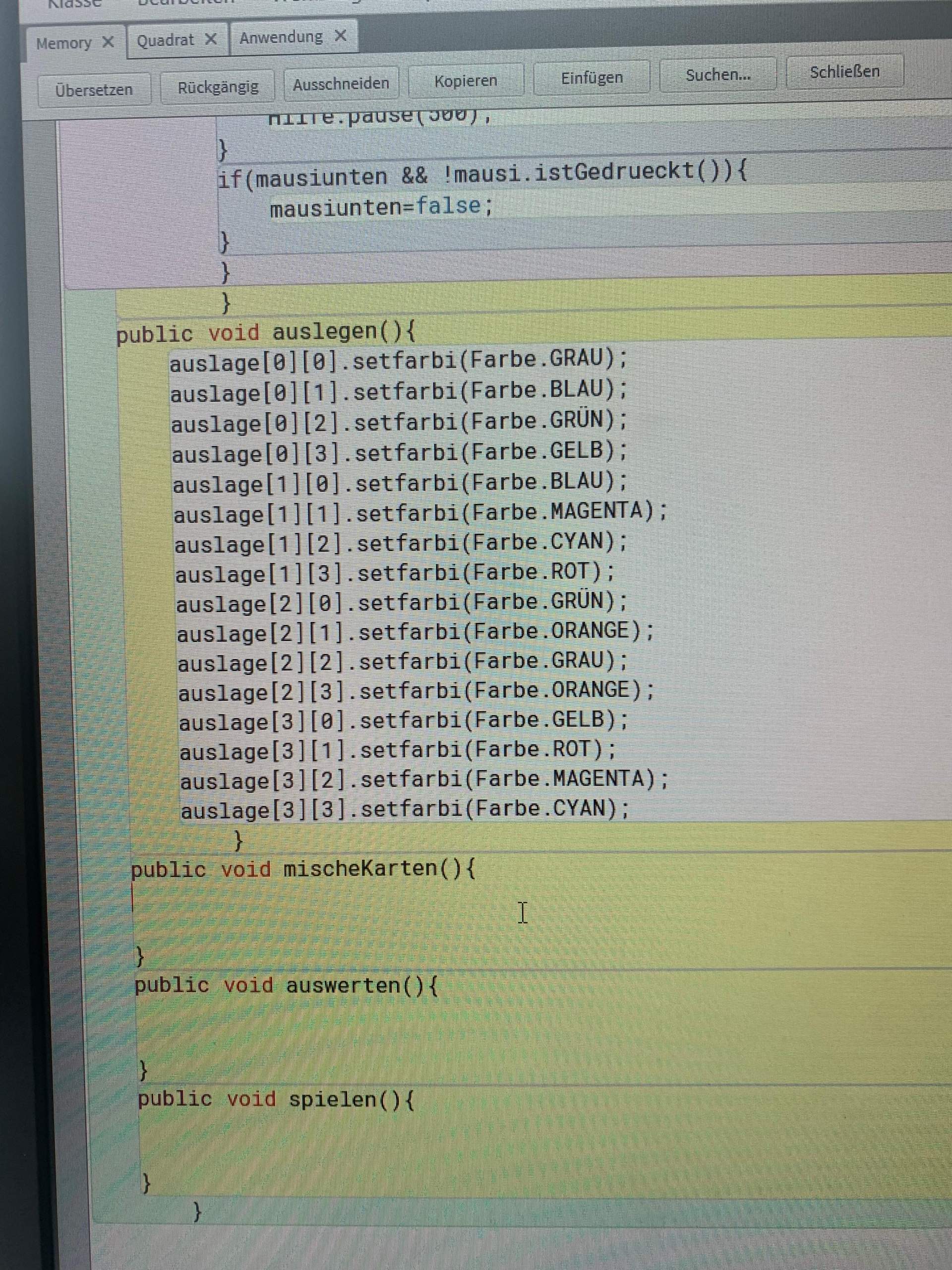Close the editor with the Schließen button
This screenshot has height=1270, width=952.
pyautogui.click(x=845, y=72)
